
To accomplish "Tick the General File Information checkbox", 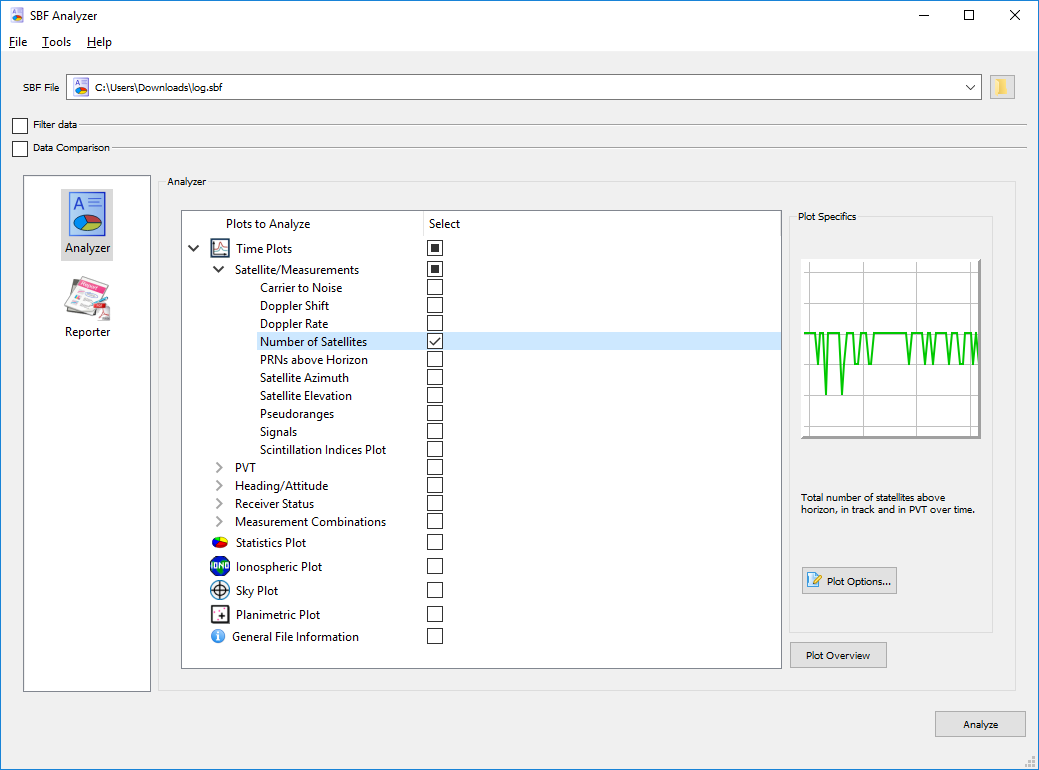I will 435,636.
